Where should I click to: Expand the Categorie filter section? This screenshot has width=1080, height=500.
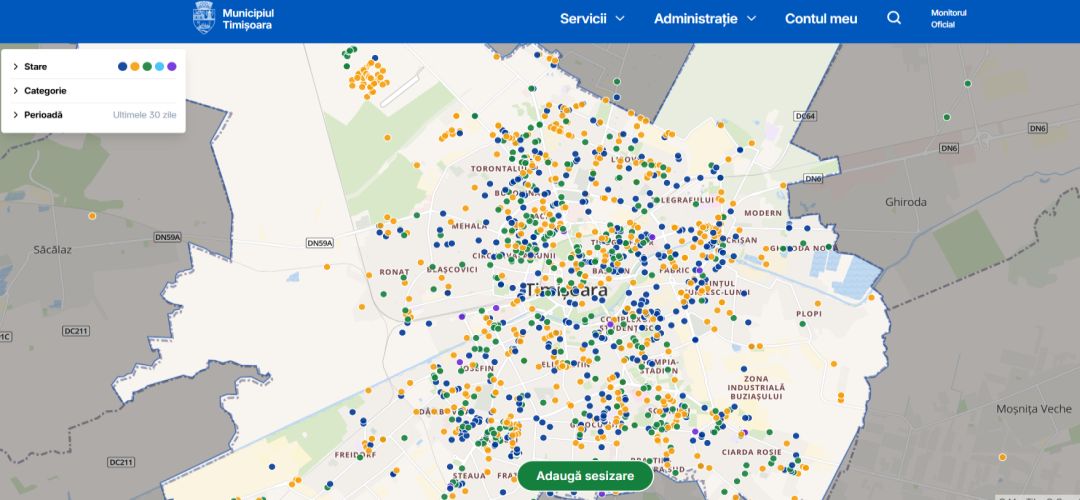(45, 91)
